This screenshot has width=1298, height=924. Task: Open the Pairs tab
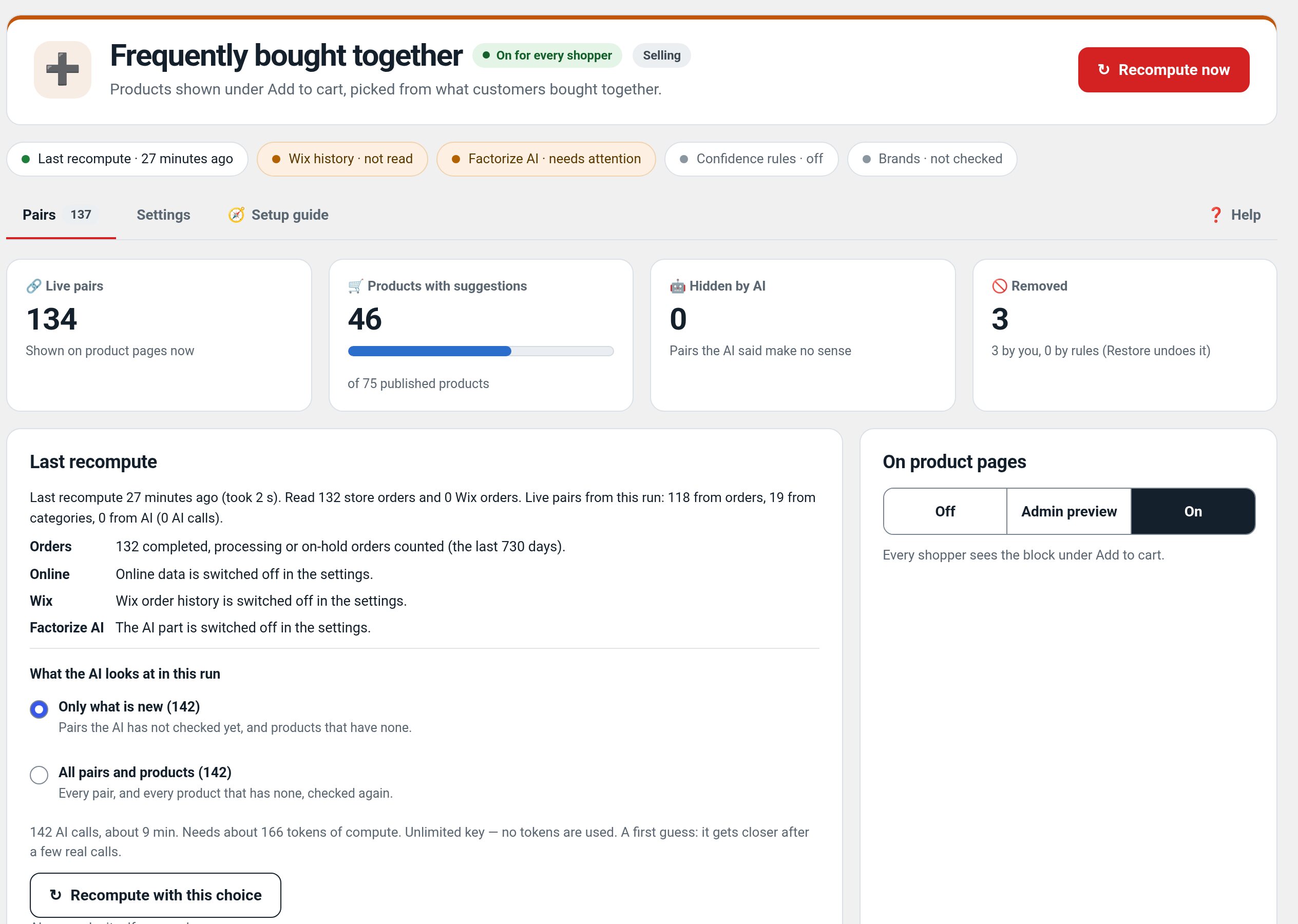coord(60,215)
